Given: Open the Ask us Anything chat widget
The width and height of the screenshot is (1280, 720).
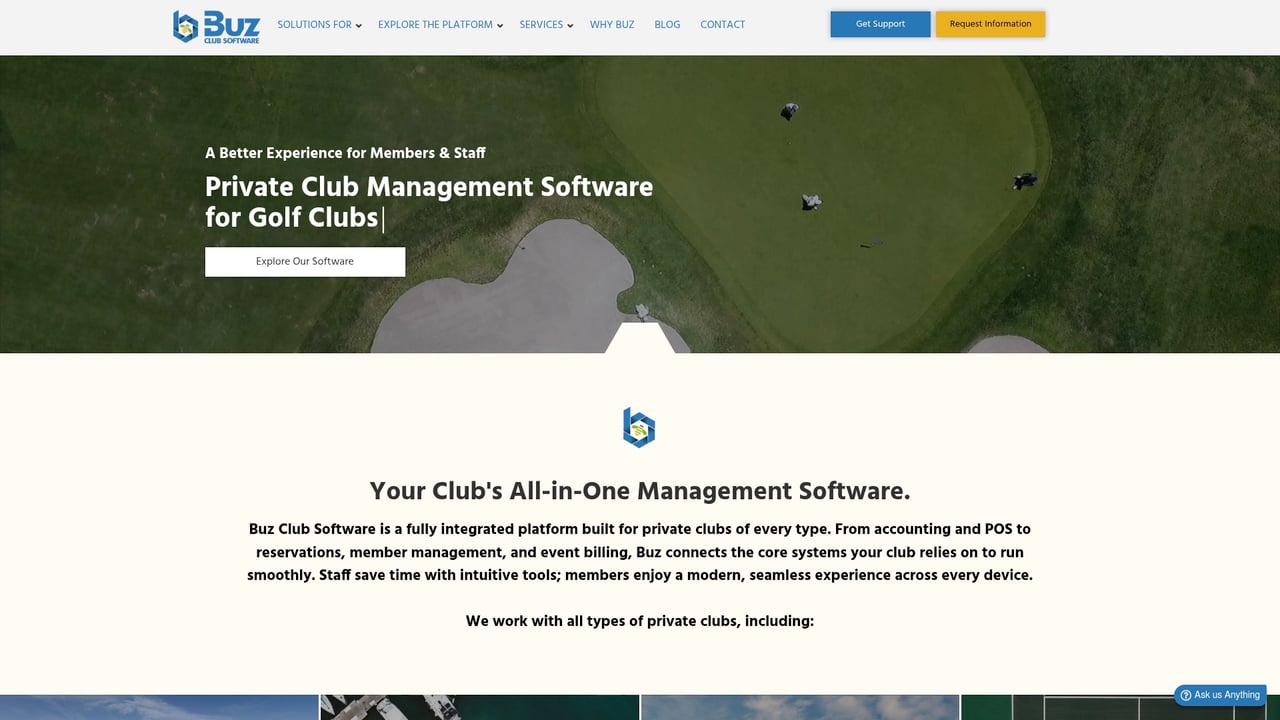Looking at the screenshot, I should tap(1220, 695).
